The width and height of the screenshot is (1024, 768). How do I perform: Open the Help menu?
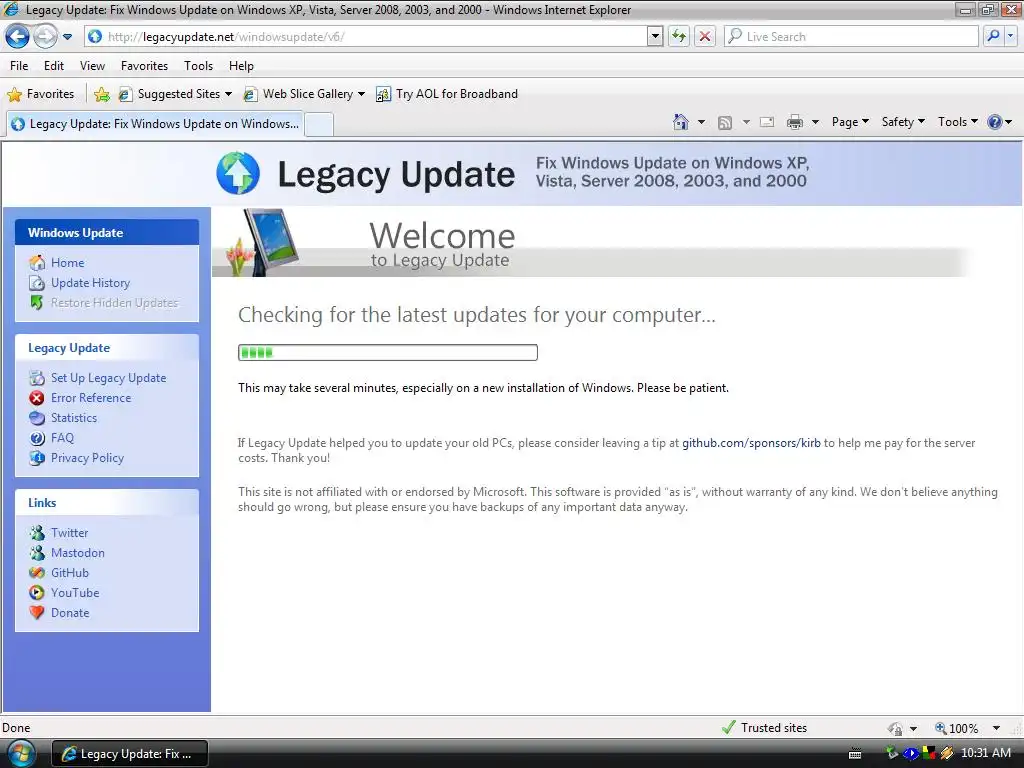[241, 66]
